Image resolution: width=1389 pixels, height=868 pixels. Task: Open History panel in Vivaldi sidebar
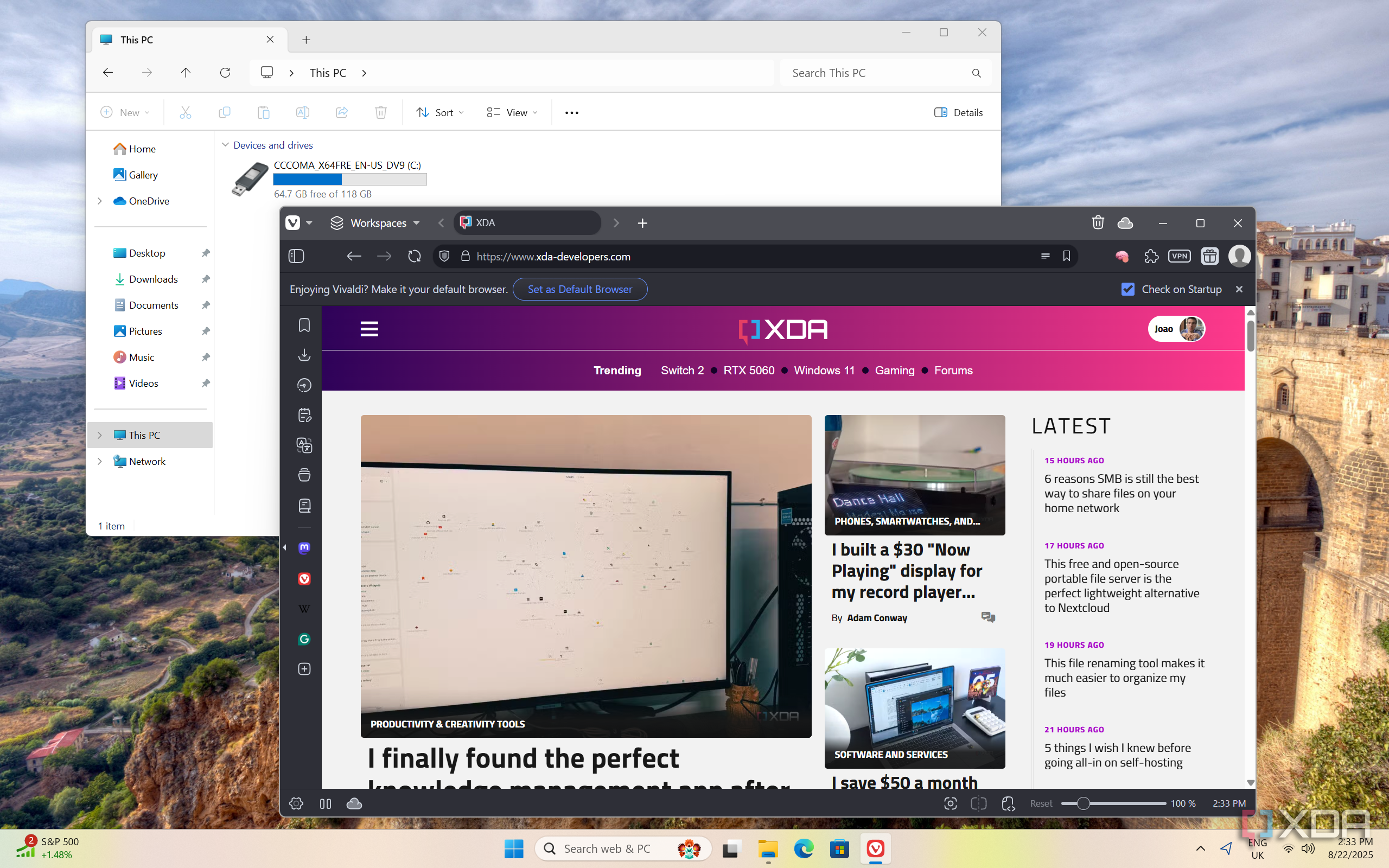click(x=304, y=385)
